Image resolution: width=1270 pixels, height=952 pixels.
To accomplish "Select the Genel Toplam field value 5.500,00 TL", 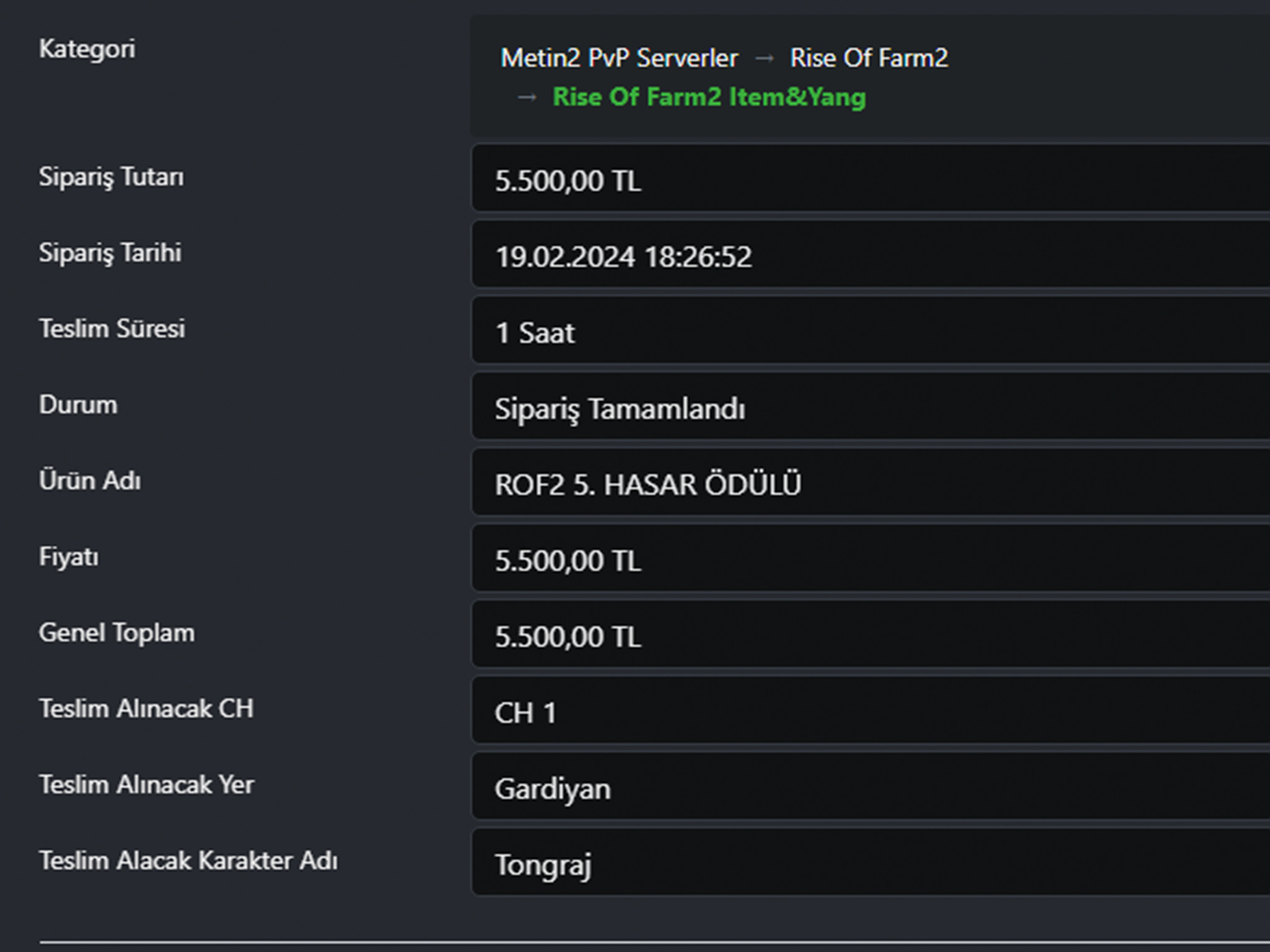I will 871,634.
